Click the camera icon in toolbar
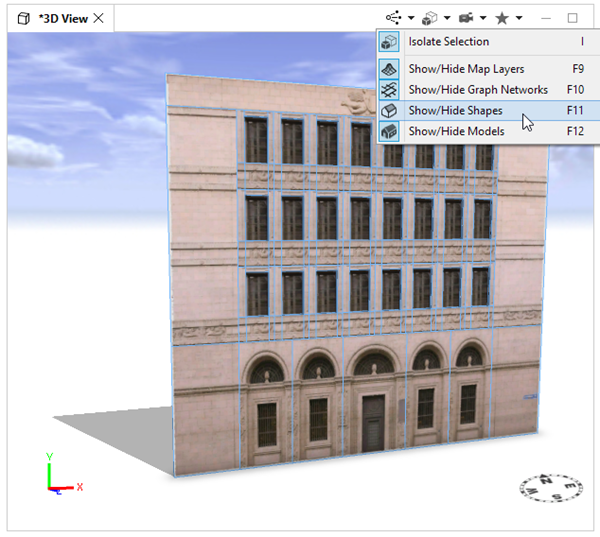 (x=467, y=18)
